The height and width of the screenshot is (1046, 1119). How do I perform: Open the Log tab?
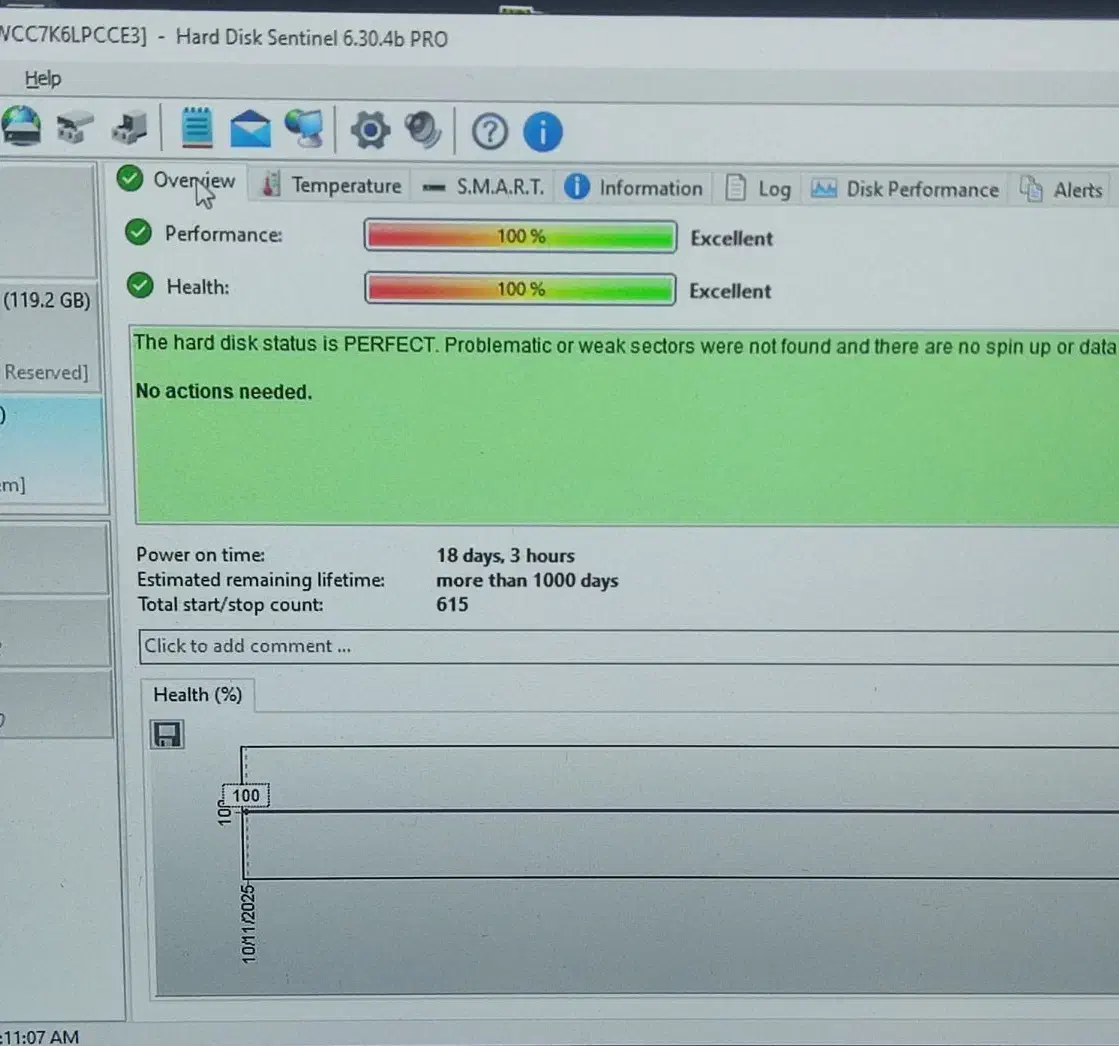point(758,189)
